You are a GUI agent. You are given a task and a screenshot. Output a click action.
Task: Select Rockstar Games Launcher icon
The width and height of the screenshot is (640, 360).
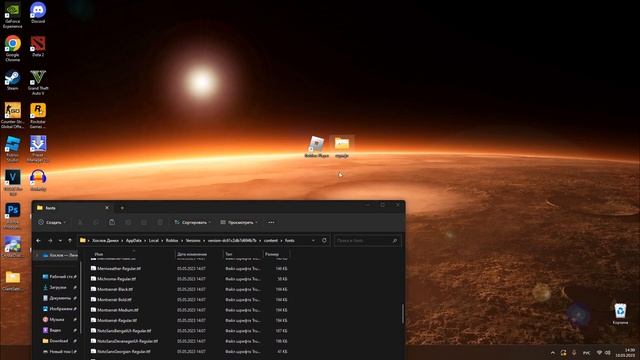coord(38,116)
